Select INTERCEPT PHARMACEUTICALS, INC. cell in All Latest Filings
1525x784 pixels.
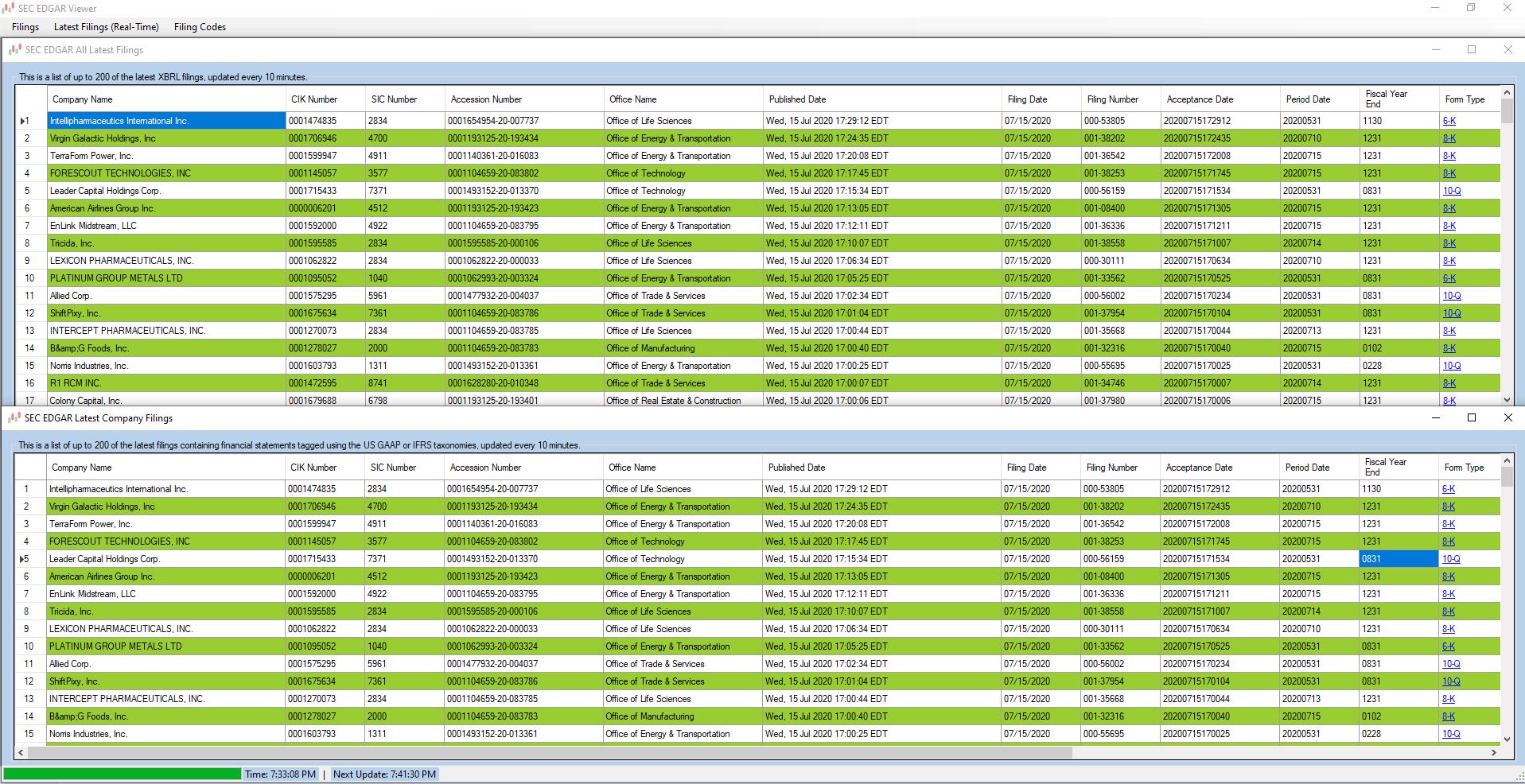coord(166,331)
